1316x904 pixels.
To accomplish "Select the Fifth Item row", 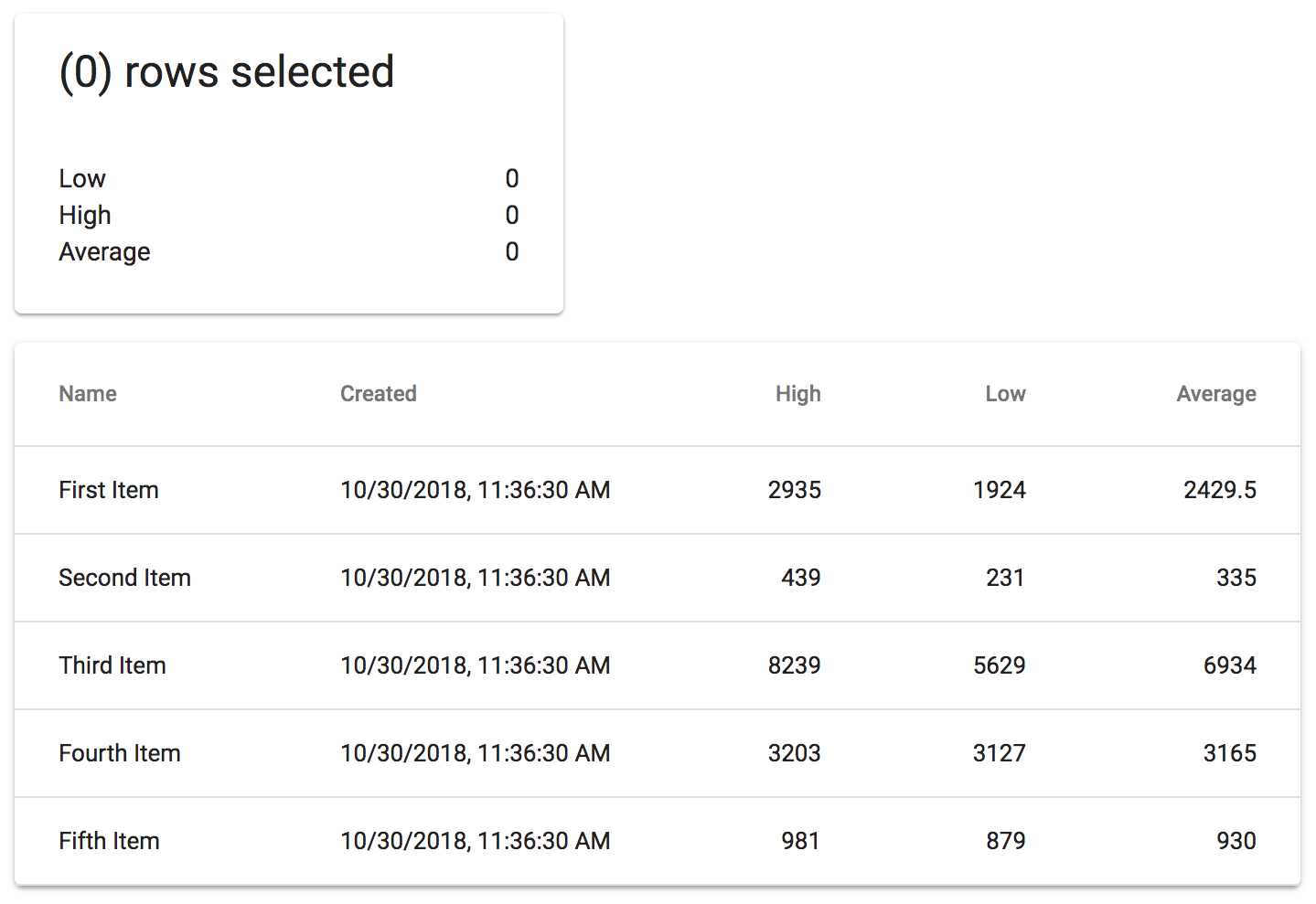I will click(x=109, y=841).
